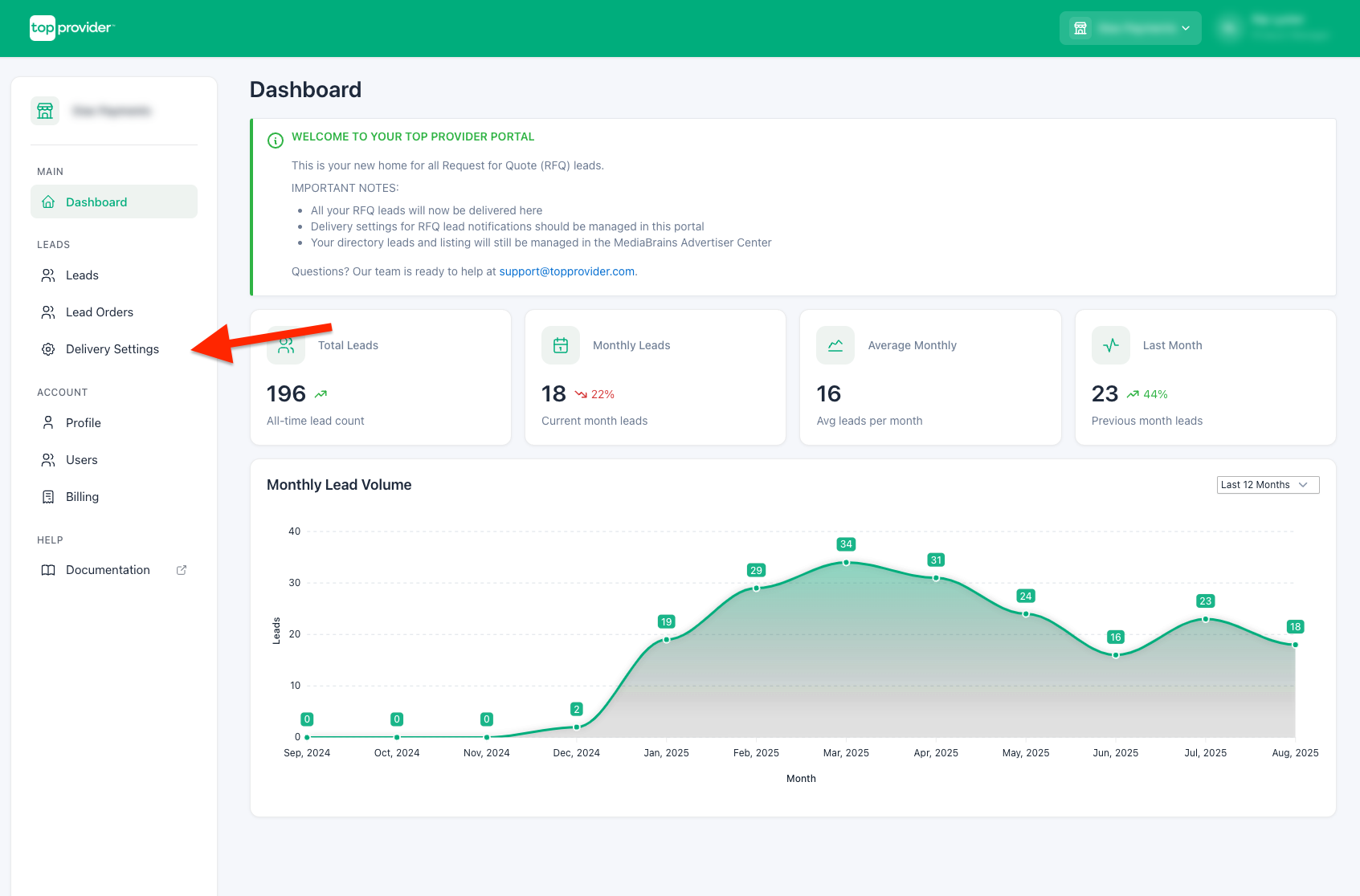1360x896 pixels.
Task: Click the info icon in welcome banner
Action: 276,141
